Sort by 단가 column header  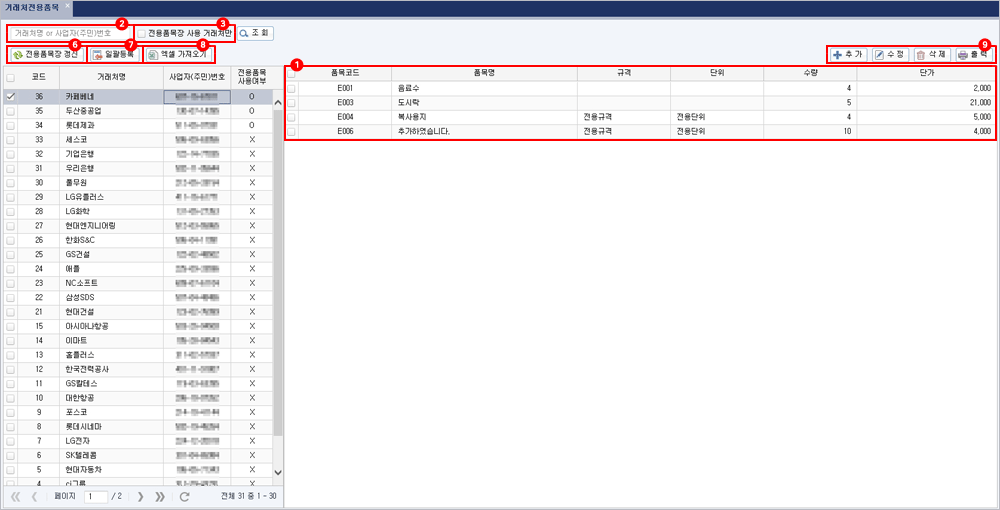tap(925, 73)
